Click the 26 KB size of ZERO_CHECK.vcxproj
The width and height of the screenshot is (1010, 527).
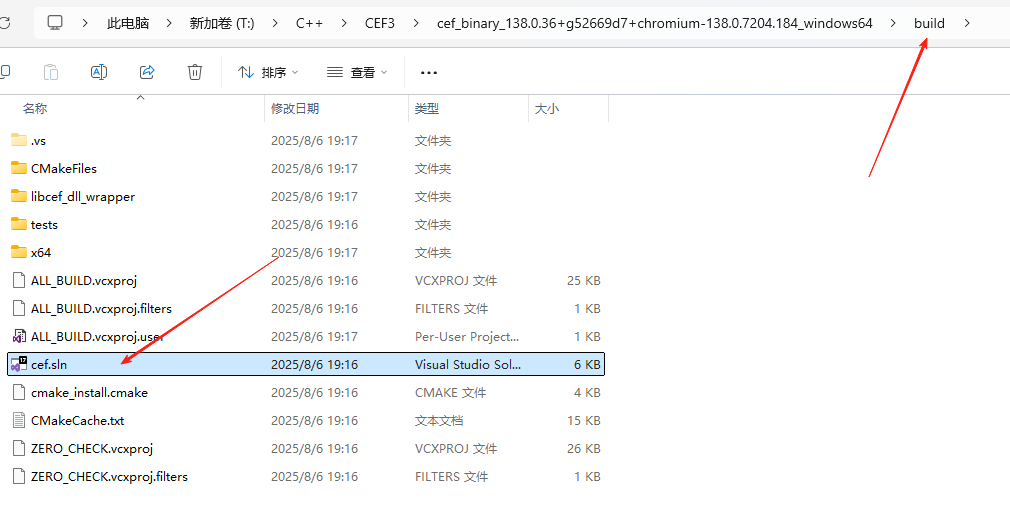pos(584,448)
